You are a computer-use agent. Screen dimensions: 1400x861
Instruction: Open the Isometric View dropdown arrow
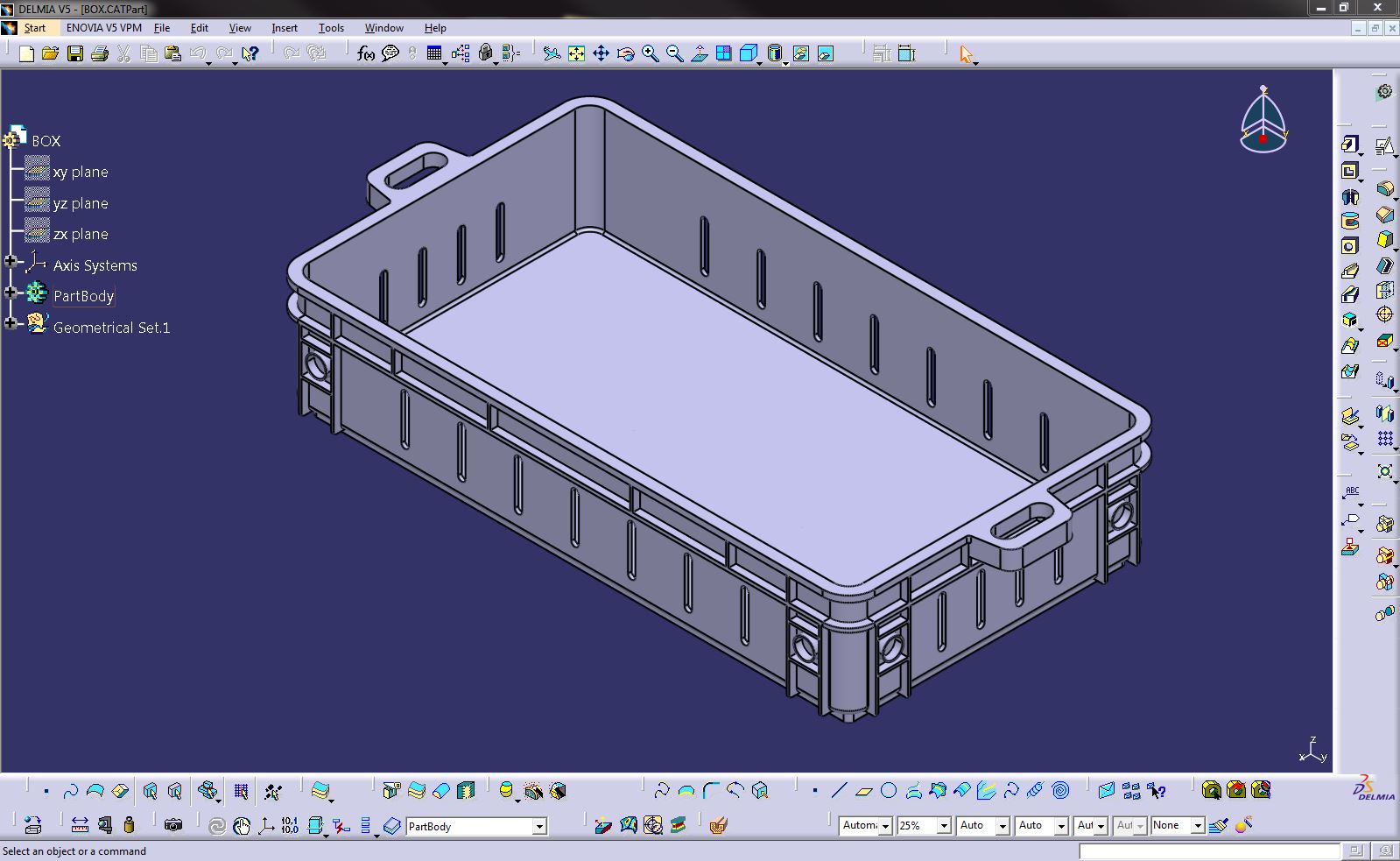tap(759, 63)
